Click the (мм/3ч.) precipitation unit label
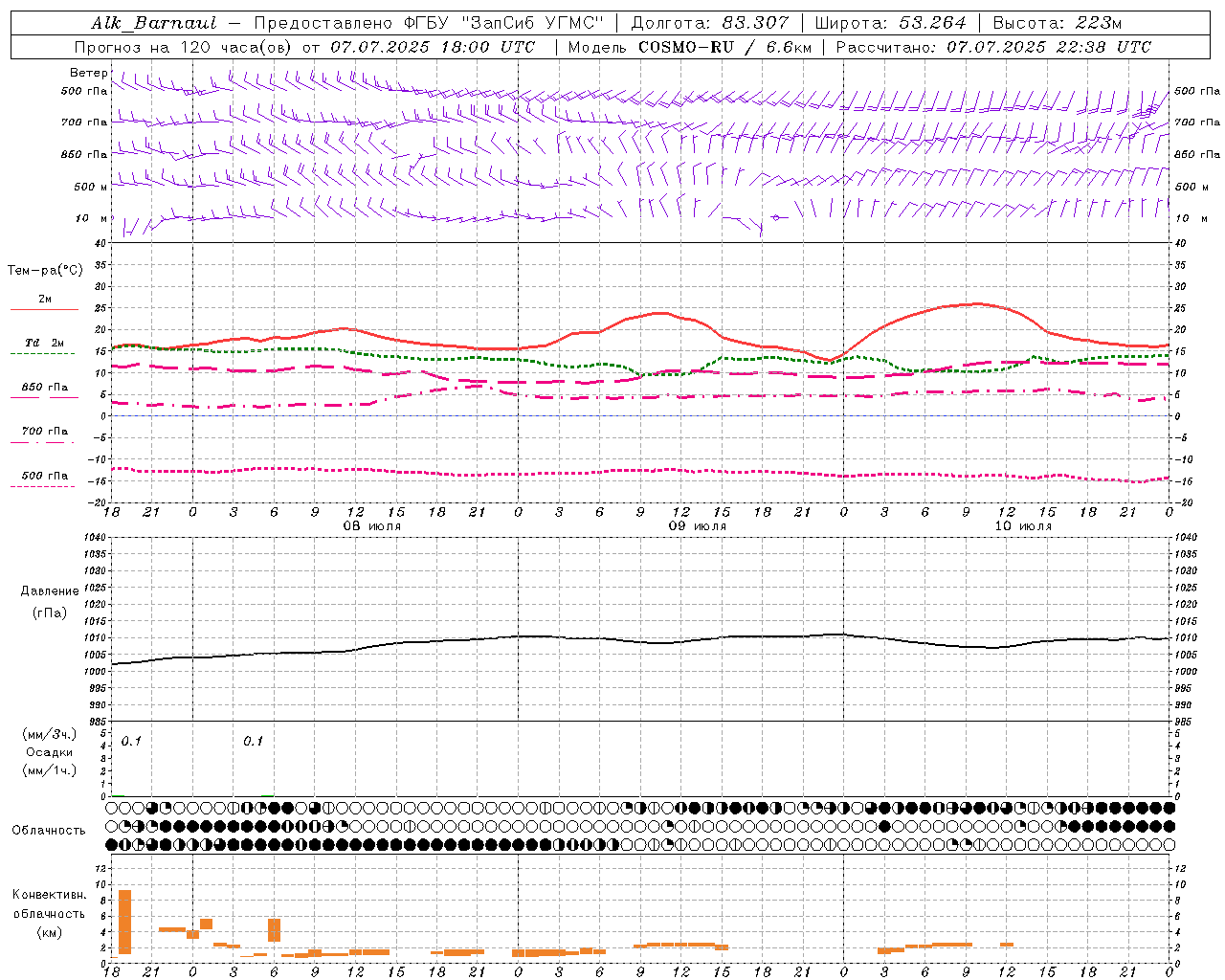Image resolution: width=1225 pixels, height=980 pixels. coord(50,735)
